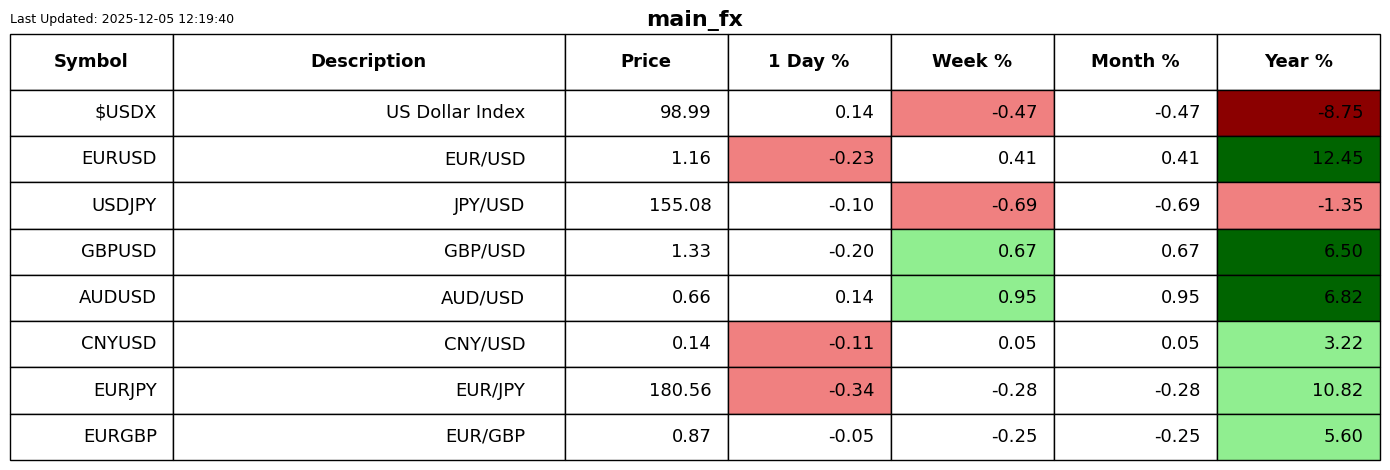Viewport: 1390px width, 470px height.
Task: Click the main_fx table title
Action: (695, 19)
